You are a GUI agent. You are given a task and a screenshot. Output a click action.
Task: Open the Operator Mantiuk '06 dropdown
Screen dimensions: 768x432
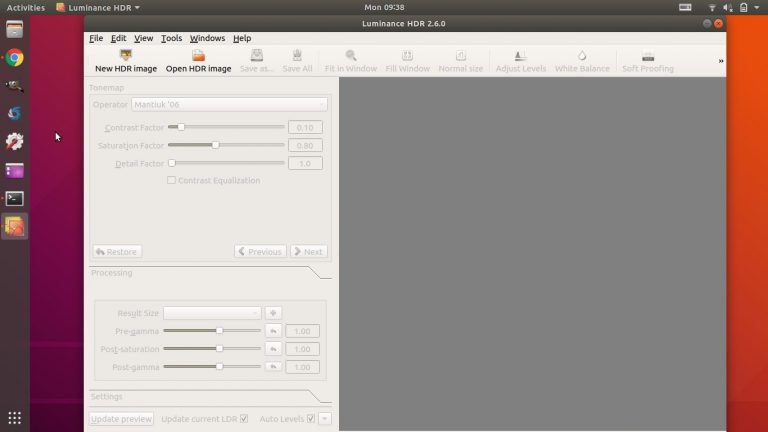[x=229, y=104]
